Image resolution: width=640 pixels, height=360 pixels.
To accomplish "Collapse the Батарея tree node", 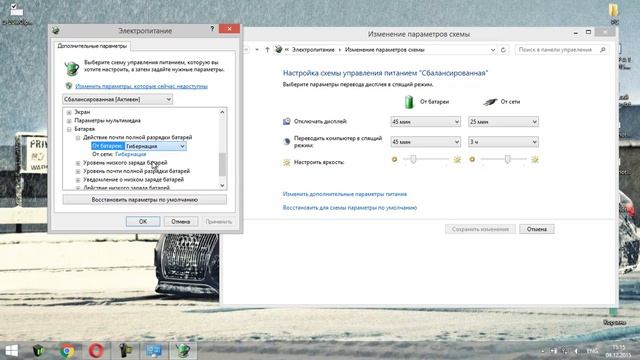I will click(69, 129).
